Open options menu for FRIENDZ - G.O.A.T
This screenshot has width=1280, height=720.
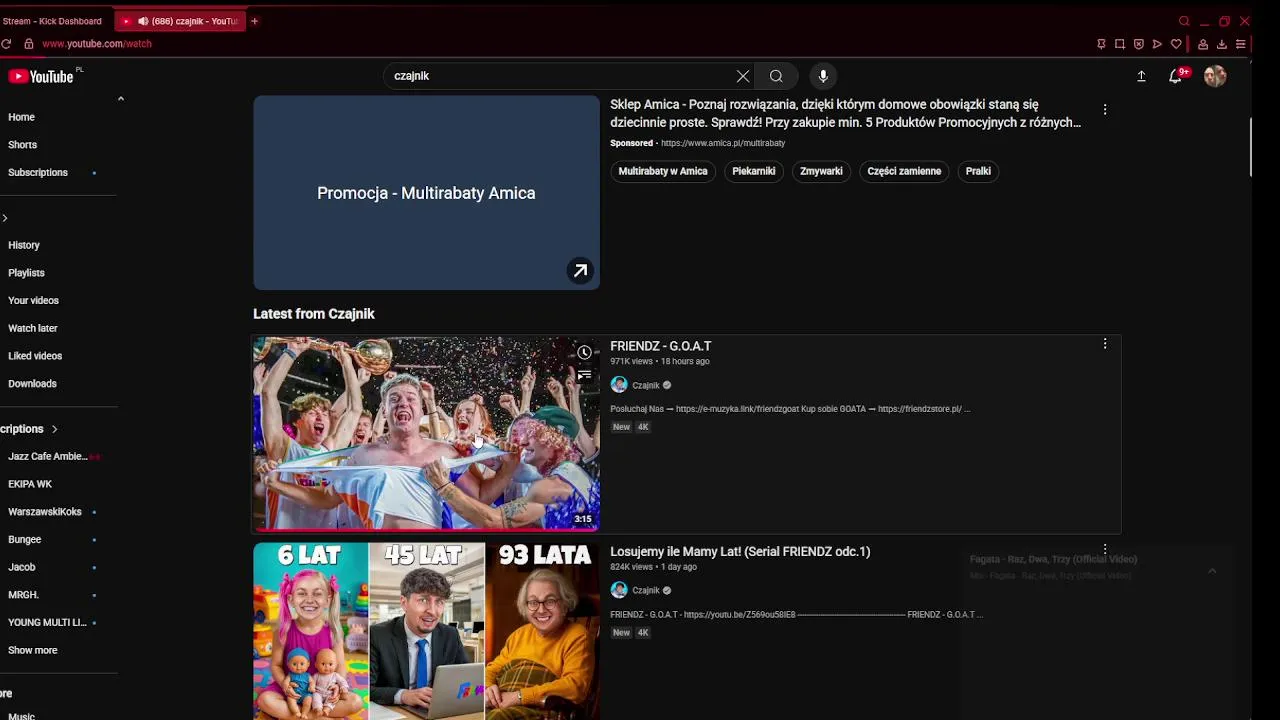pos(1105,344)
